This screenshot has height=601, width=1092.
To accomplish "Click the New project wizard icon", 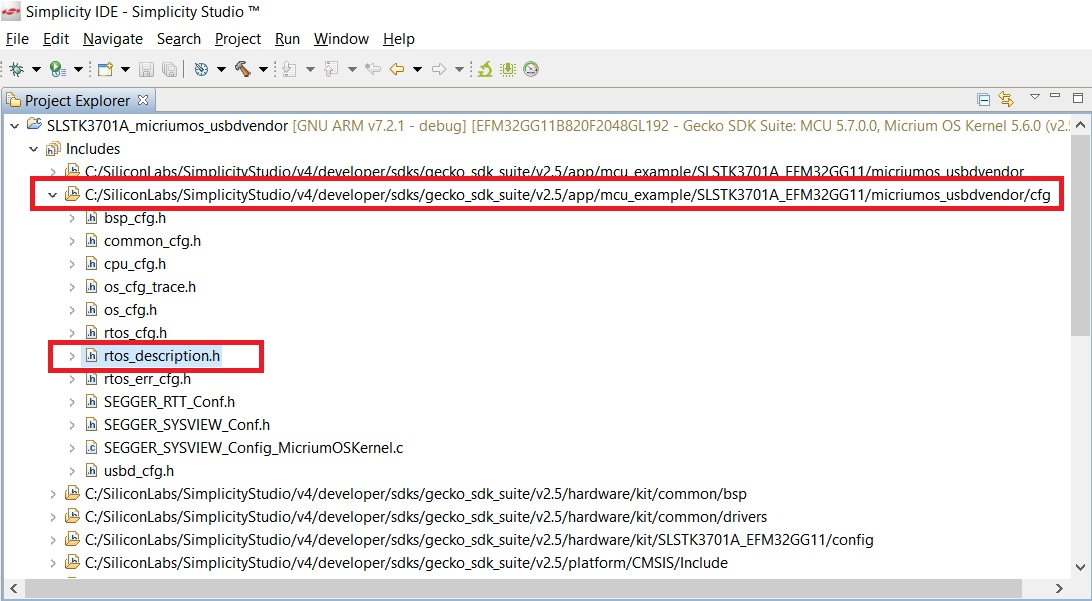I will pyautogui.click(x=105, y=69).
